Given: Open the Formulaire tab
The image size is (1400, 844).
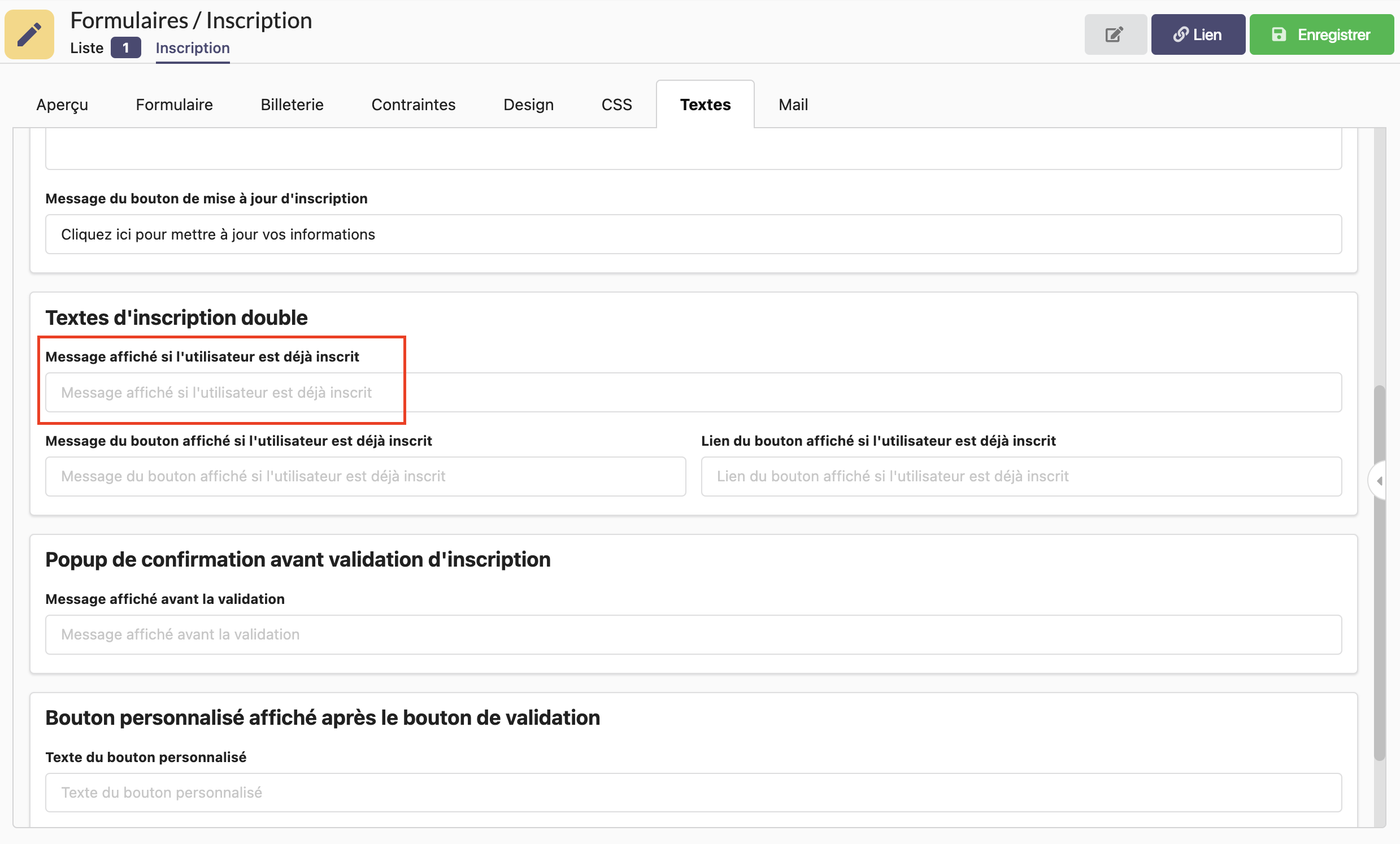Looking at the screenshot, I should [174, 105].
